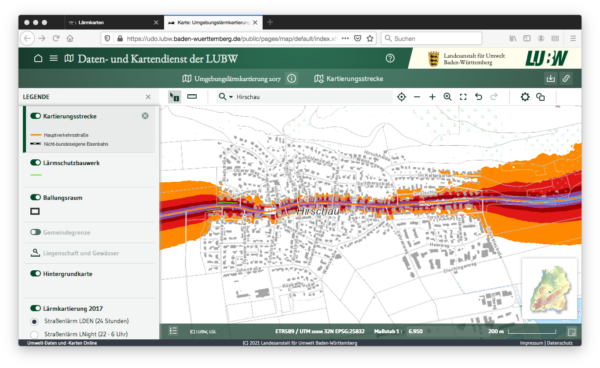Close the Lärmkarten browser tab
The width and height of the screenshot is (600, 368).
156,23
